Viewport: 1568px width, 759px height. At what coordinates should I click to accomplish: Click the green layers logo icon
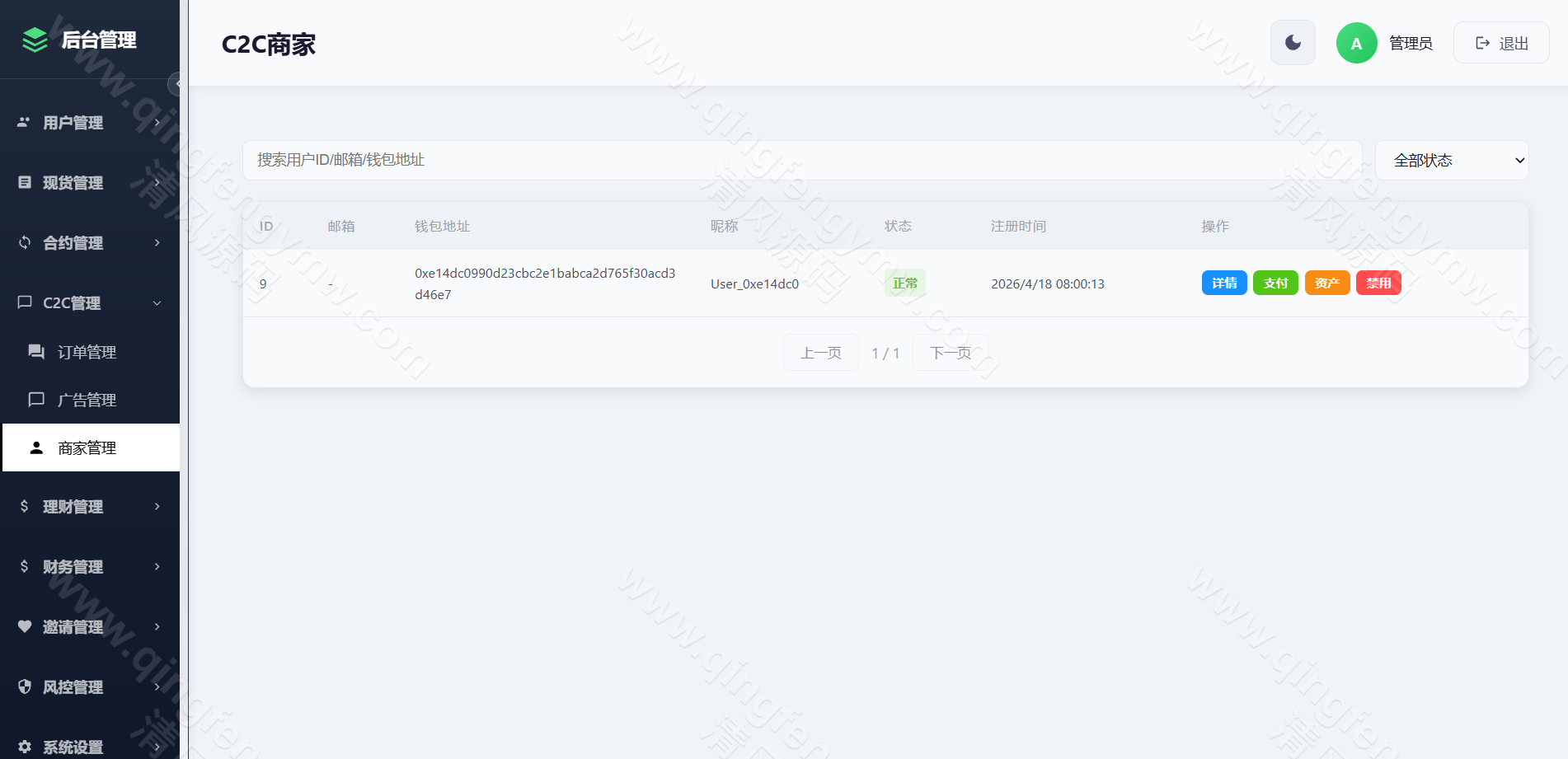coord(35,40)
